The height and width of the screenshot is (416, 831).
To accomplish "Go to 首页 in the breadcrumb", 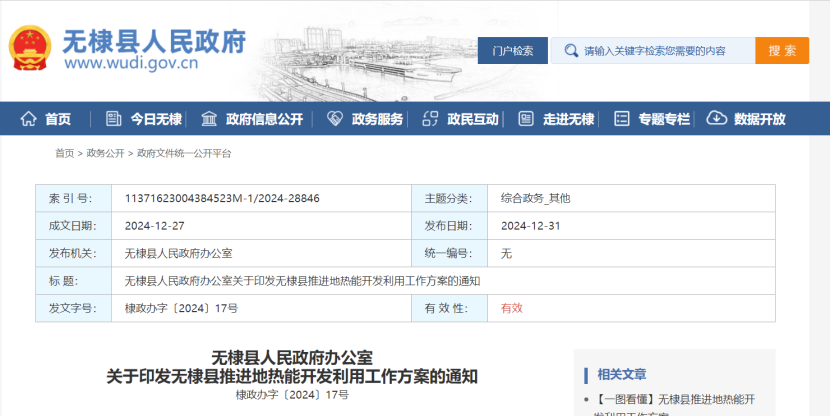I will 64,153.
